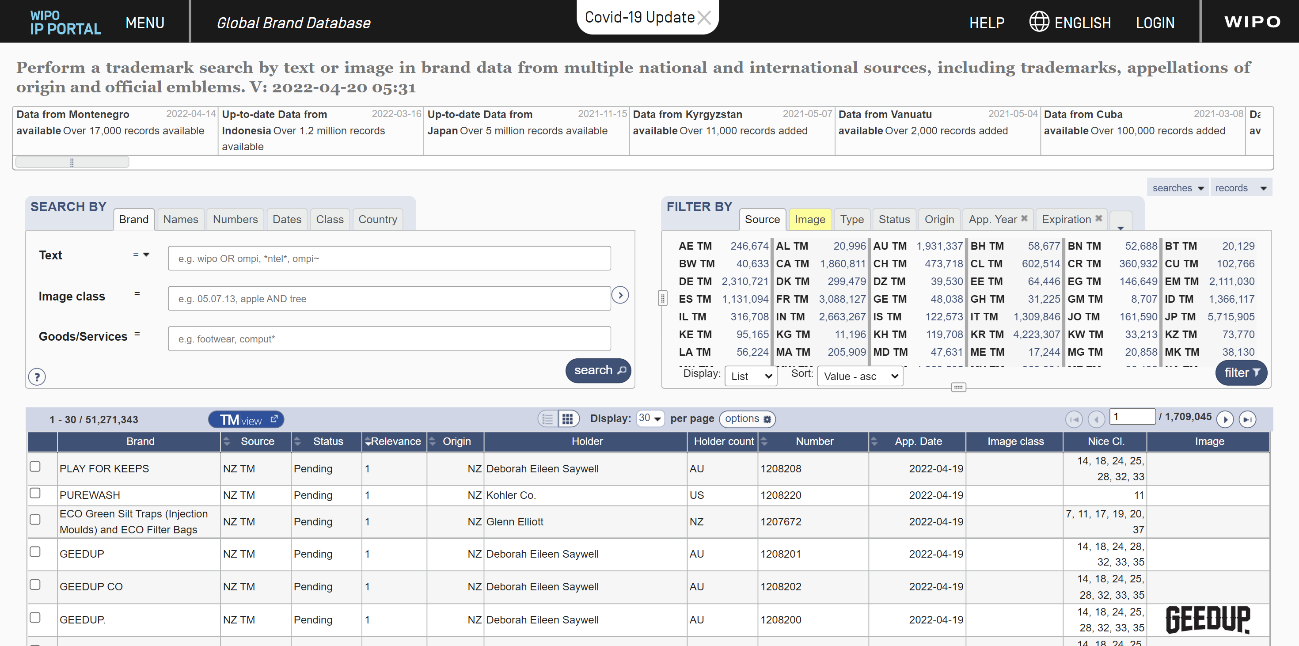1299x646 pixels.
Task: Close the Covid-19 Update banner
Action: (x=704, y=17)
